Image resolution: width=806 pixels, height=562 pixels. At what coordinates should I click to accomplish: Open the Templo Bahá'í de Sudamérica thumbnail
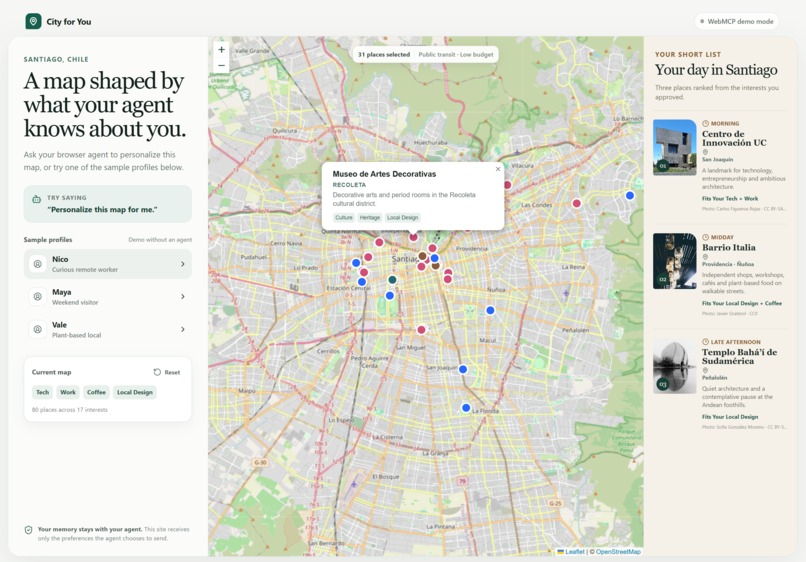tap(674, 366)
